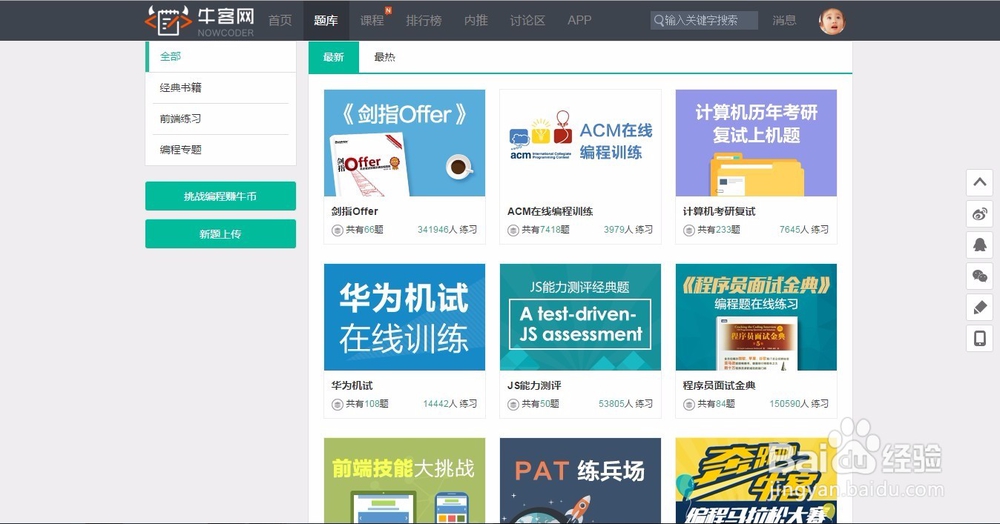This screenshot has height=524, width=1000.
Task: Share via the QQ penguin icon
Action: [x=980, y=245]
